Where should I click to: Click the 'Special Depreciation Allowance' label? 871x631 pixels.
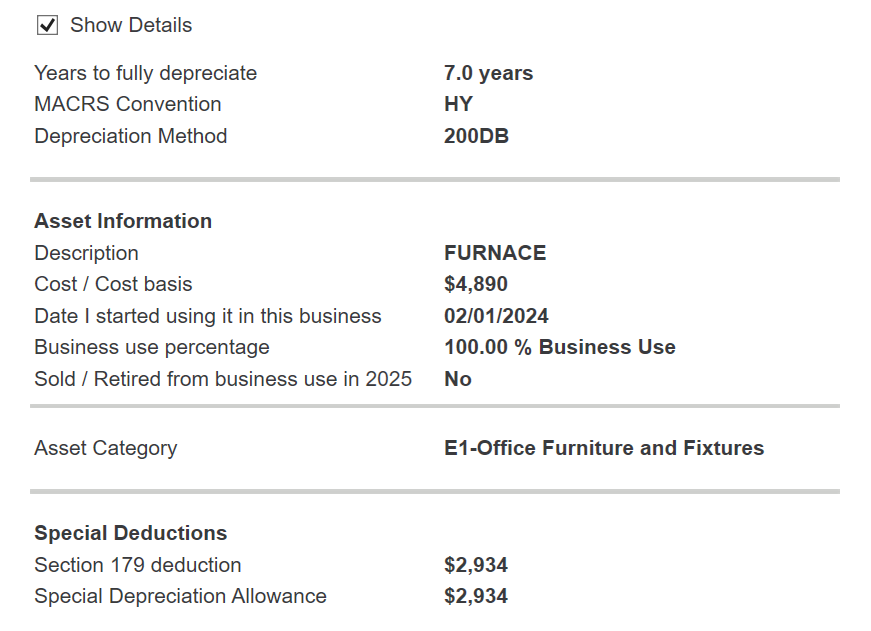coord(180,597)
